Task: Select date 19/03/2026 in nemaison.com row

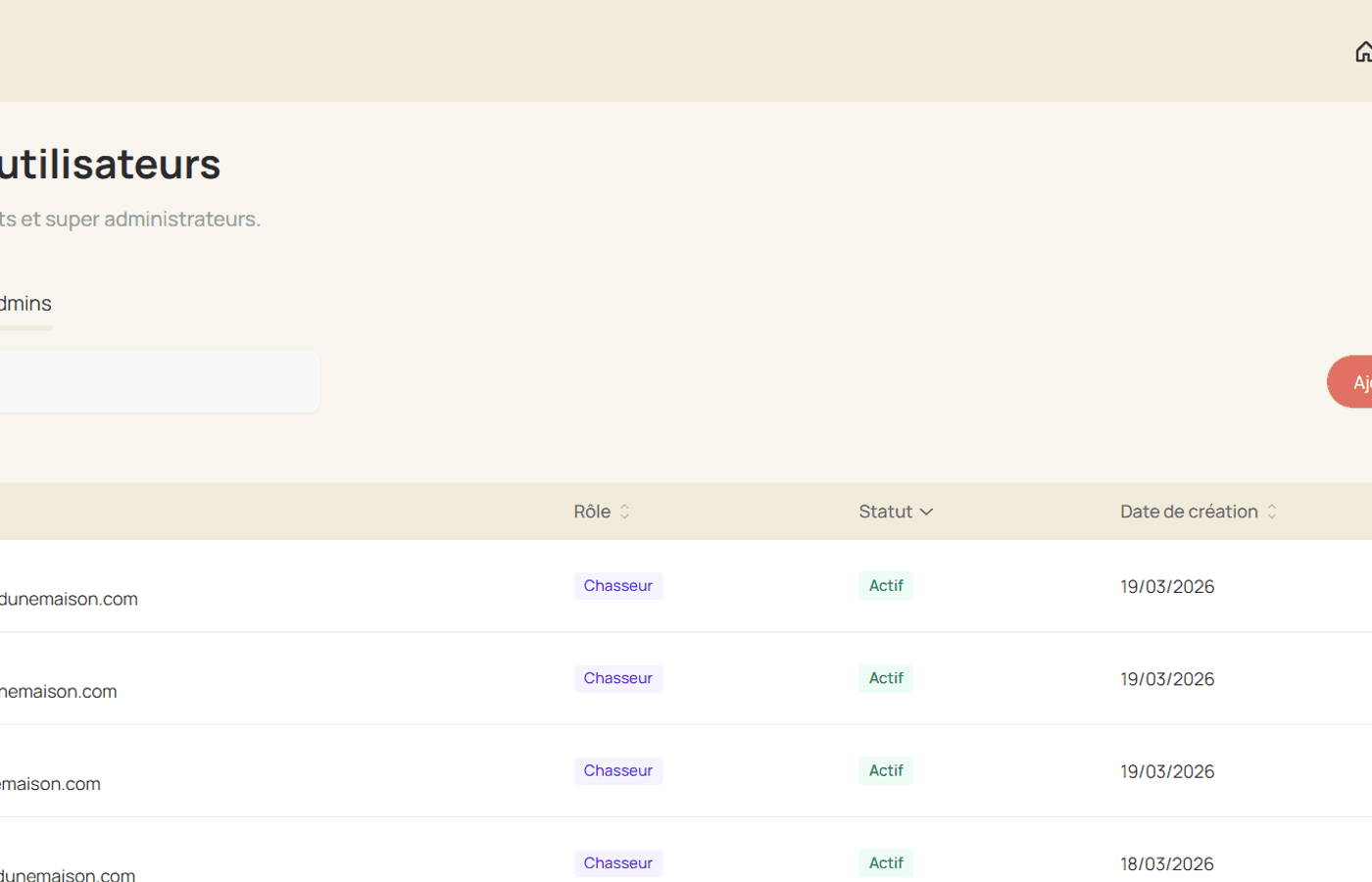Action: tap(1167, 679)
